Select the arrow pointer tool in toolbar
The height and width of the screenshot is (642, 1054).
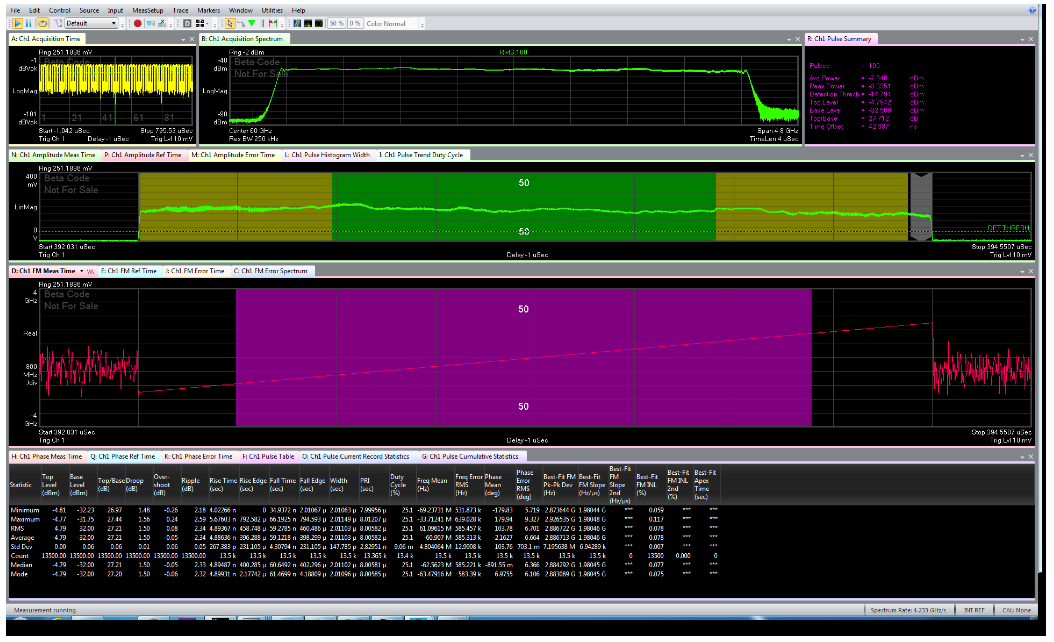tap(229, 23)
